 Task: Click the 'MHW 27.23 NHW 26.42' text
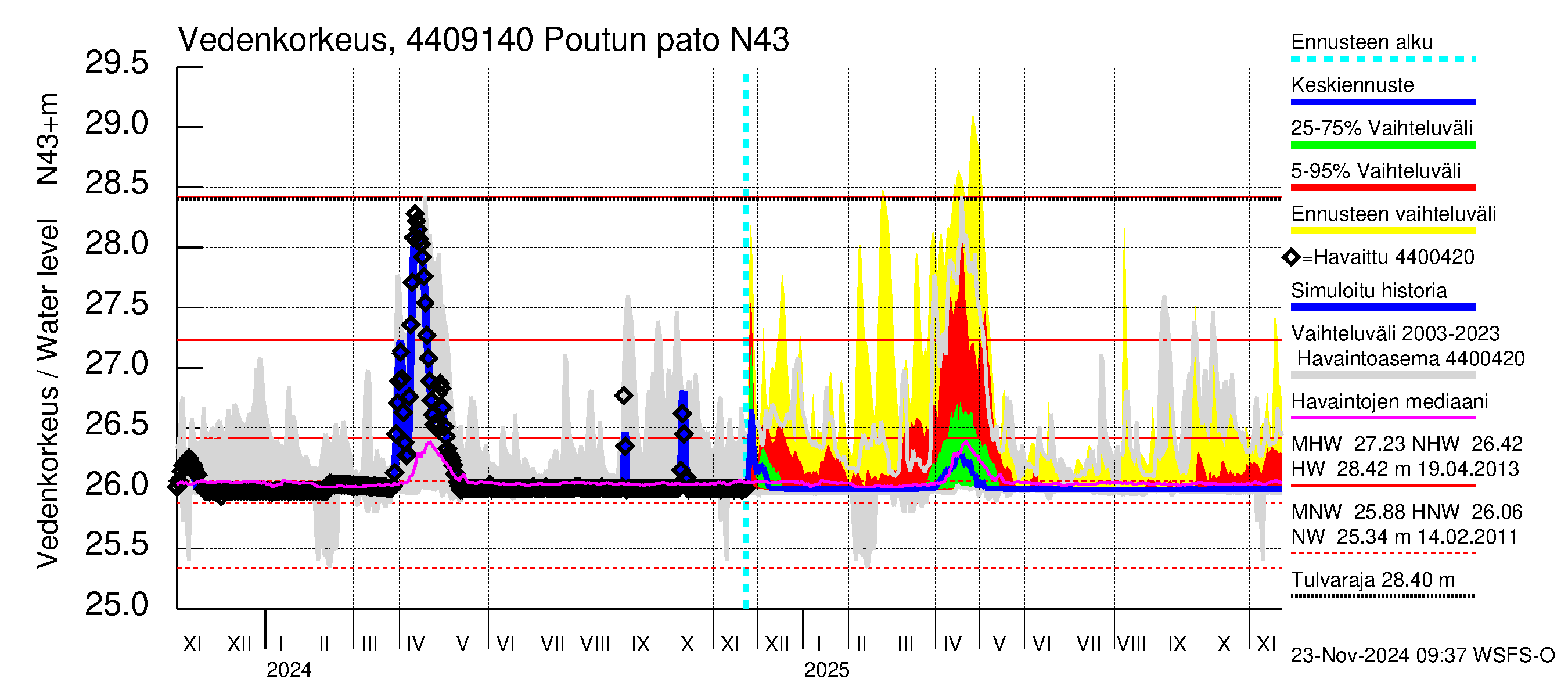coord(1406,444)
